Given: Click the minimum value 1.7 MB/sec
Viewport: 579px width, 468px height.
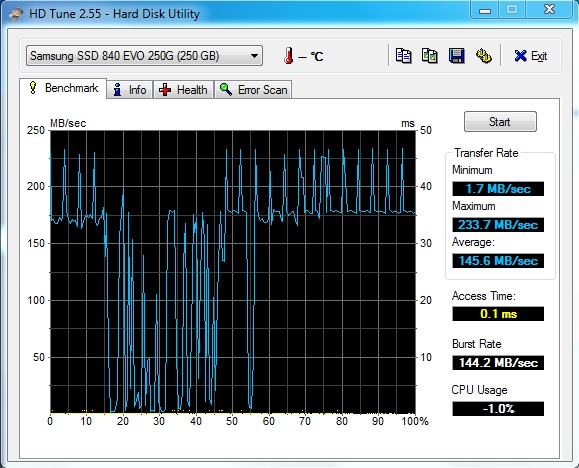Looking at the screenshot, I should coord(498,189).
